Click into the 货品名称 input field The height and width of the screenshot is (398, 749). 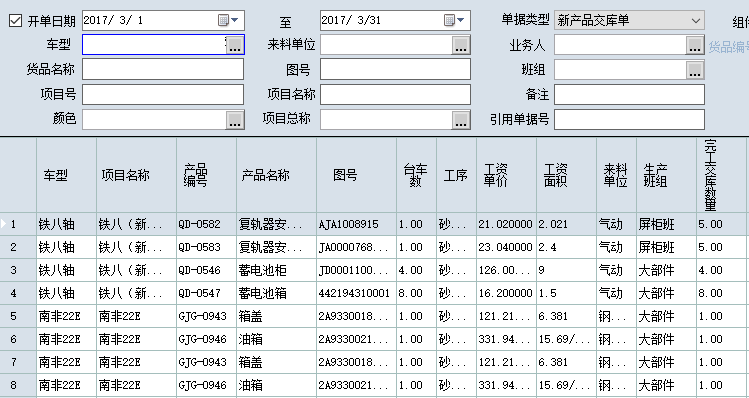pos(163,69)
